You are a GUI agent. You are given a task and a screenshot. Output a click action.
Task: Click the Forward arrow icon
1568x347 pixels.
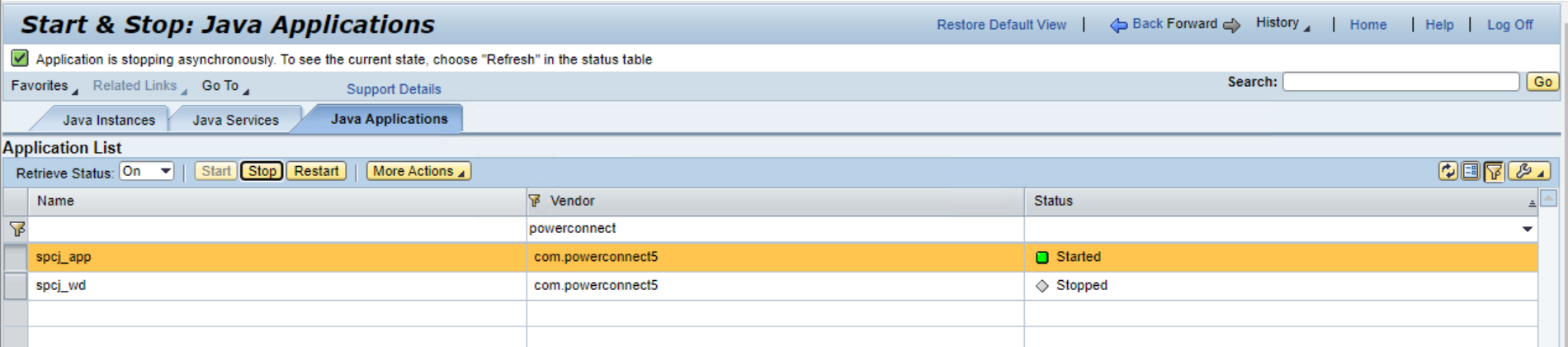1231,25
